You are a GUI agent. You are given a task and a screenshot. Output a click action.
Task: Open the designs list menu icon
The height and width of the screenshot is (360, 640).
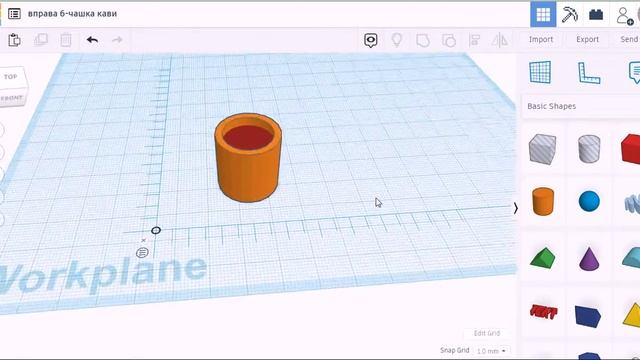tap(14, 13)
